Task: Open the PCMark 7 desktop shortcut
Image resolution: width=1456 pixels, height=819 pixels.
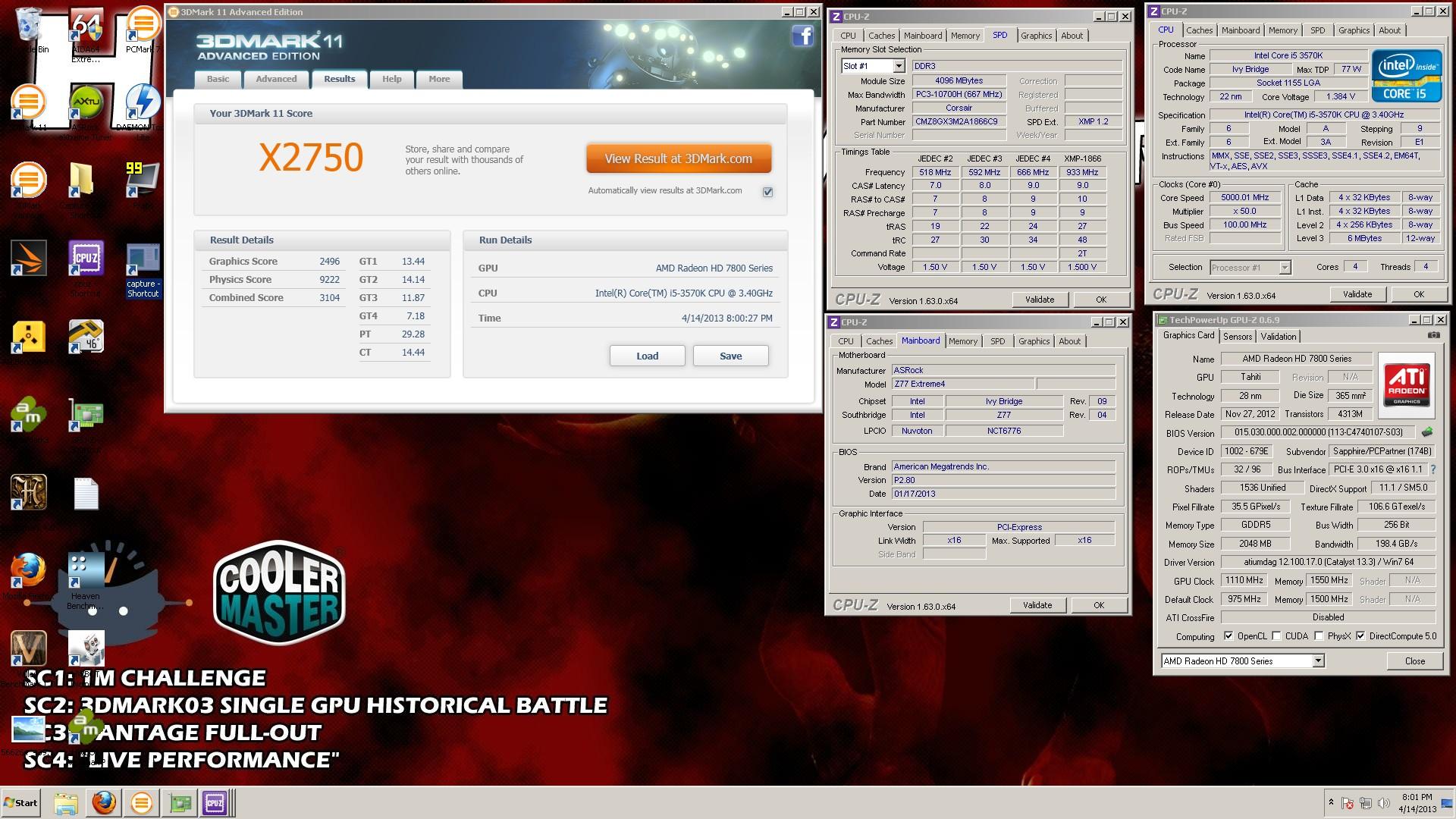Action: 143,30
